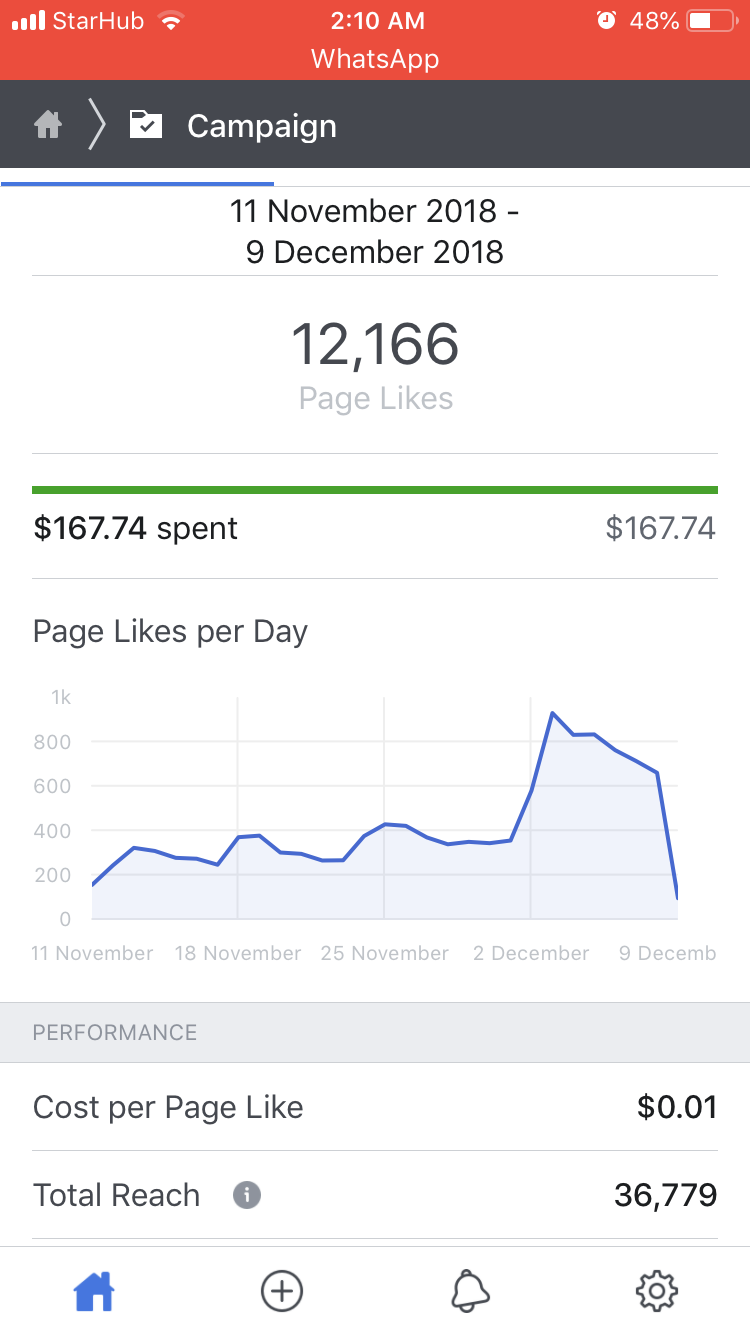Tap the Total Reach info icon

[x=247, y=1195]
